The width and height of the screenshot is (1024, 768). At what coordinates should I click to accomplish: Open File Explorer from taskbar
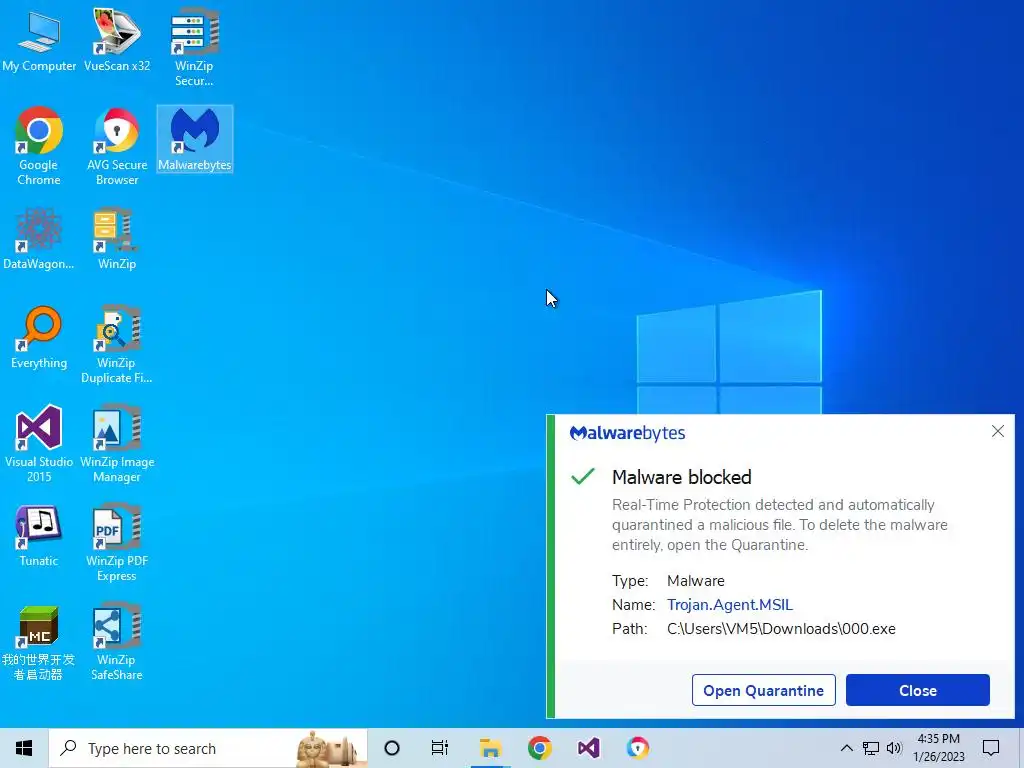click(490, 748)
